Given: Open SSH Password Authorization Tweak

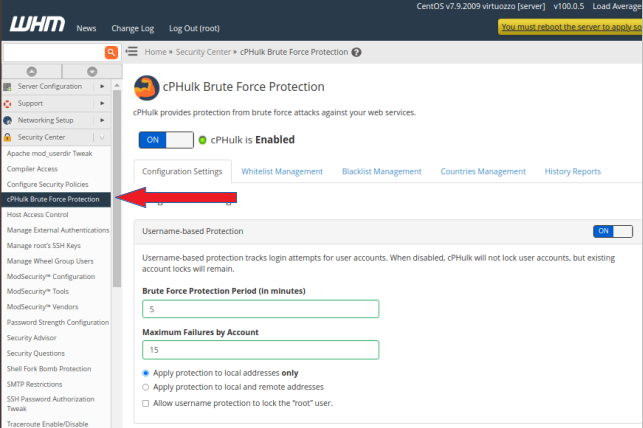Looking at the screenshot, I should point(50,404).
